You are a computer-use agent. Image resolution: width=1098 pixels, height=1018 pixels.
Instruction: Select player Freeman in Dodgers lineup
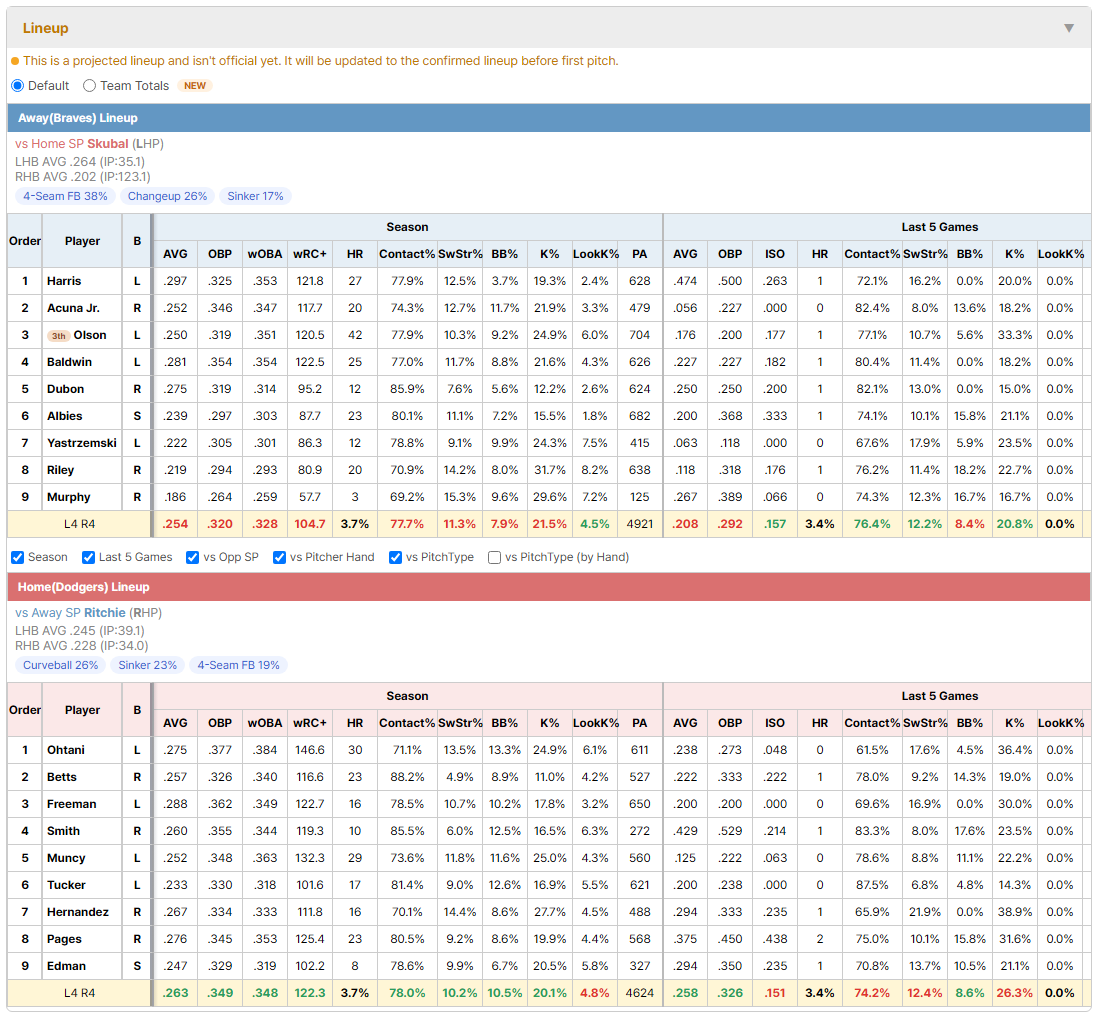point(71,804)
